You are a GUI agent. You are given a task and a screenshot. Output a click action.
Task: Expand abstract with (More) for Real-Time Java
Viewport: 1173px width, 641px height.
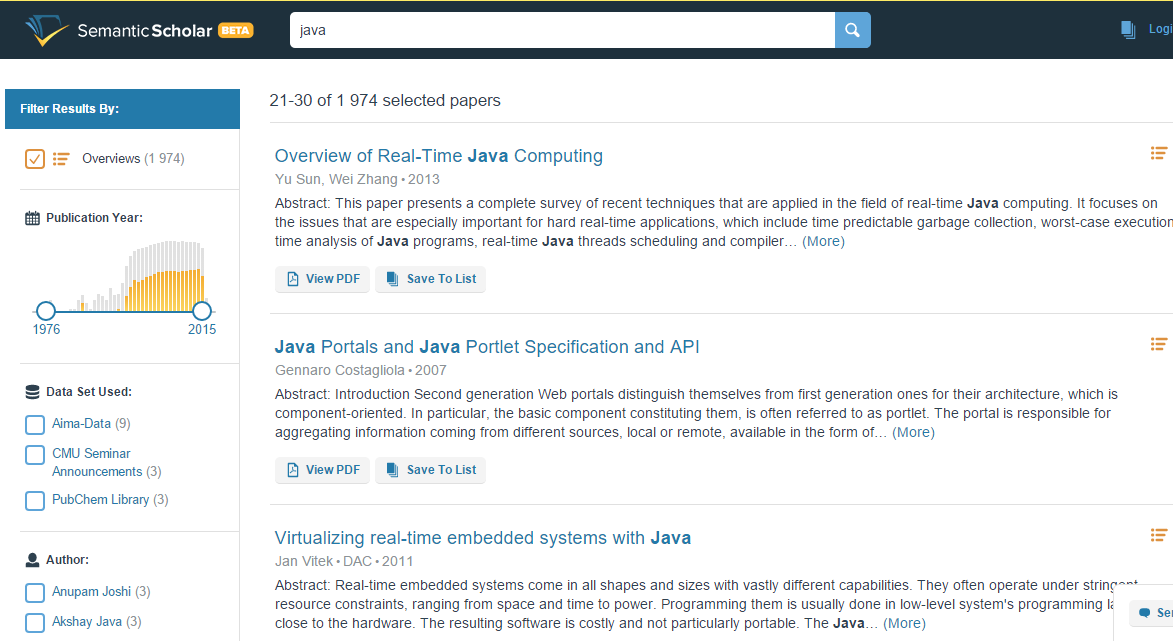823,241
